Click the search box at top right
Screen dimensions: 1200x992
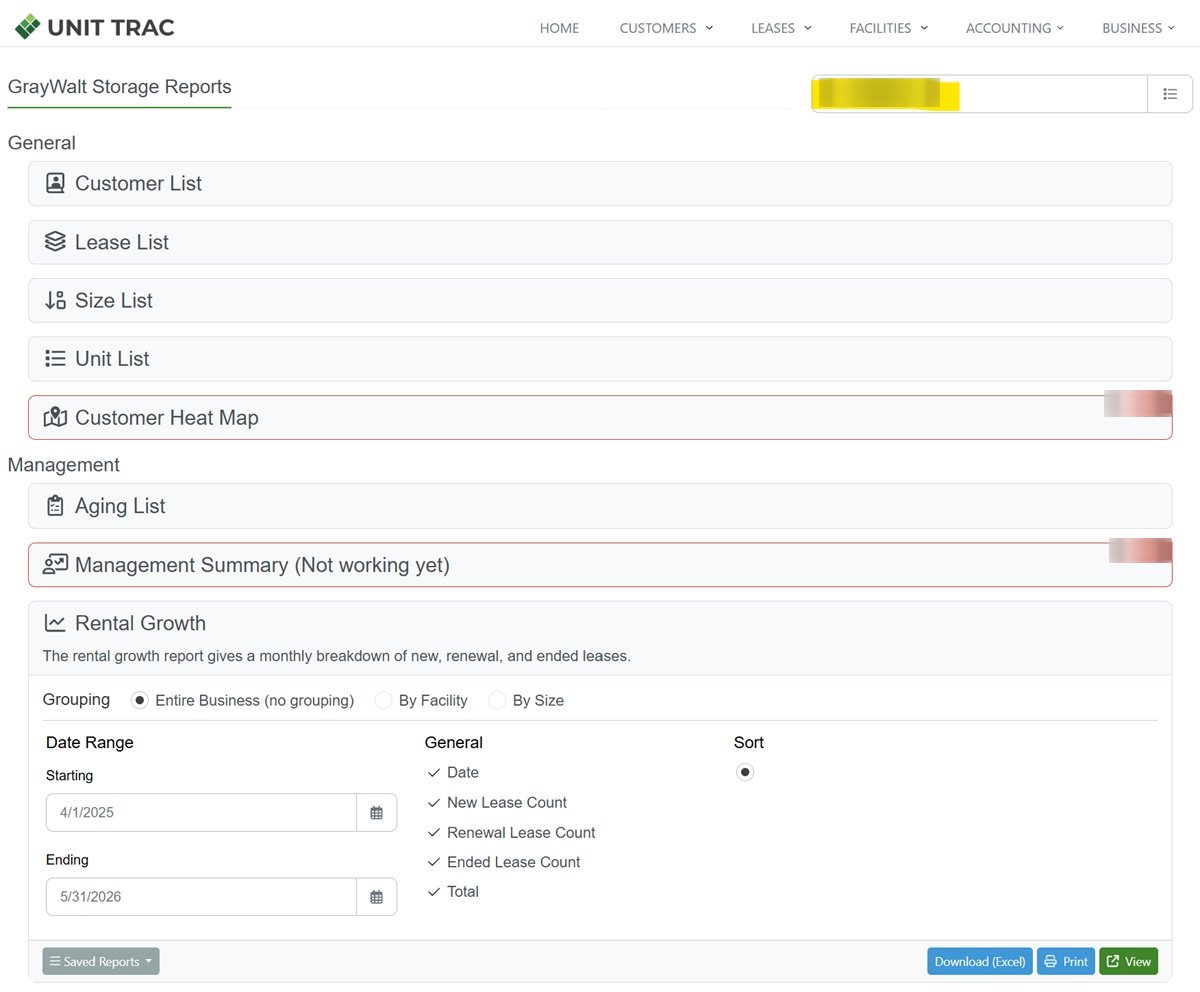coord(979,94)
